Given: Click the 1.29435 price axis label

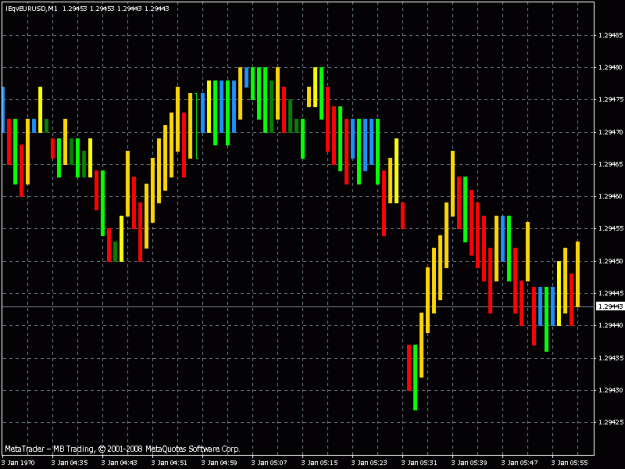Looking at the screenshot, I should [x=611, y=358].
